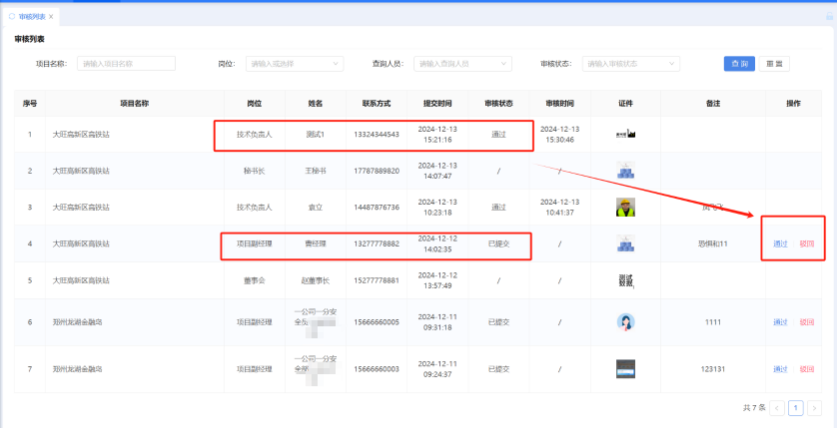Reject row 7 via 驳回 link
Viewport: 837px width, 428px height.
pyautogui.click(x=806, y=368)
